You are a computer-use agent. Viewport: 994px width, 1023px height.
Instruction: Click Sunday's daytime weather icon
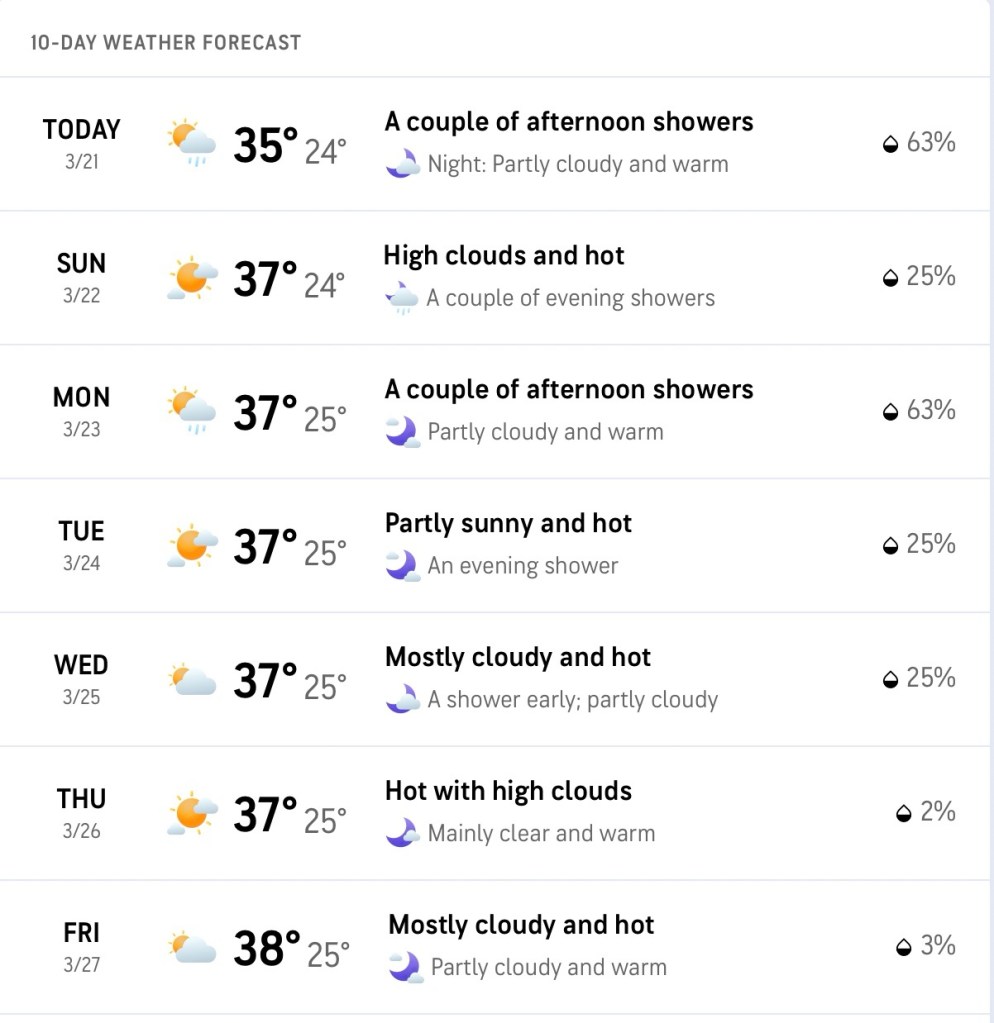pyautogui.click(x=192, y=277)
